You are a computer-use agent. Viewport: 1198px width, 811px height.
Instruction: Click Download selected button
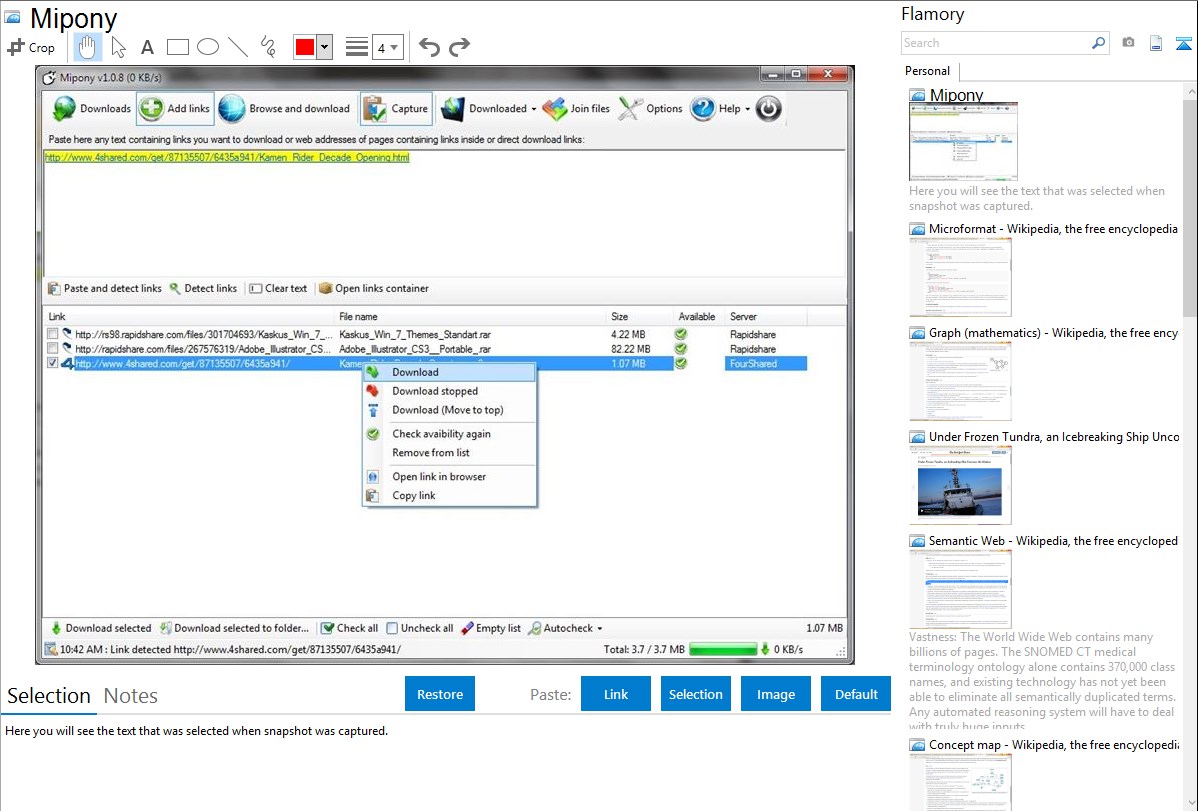(x=101, y=628)
